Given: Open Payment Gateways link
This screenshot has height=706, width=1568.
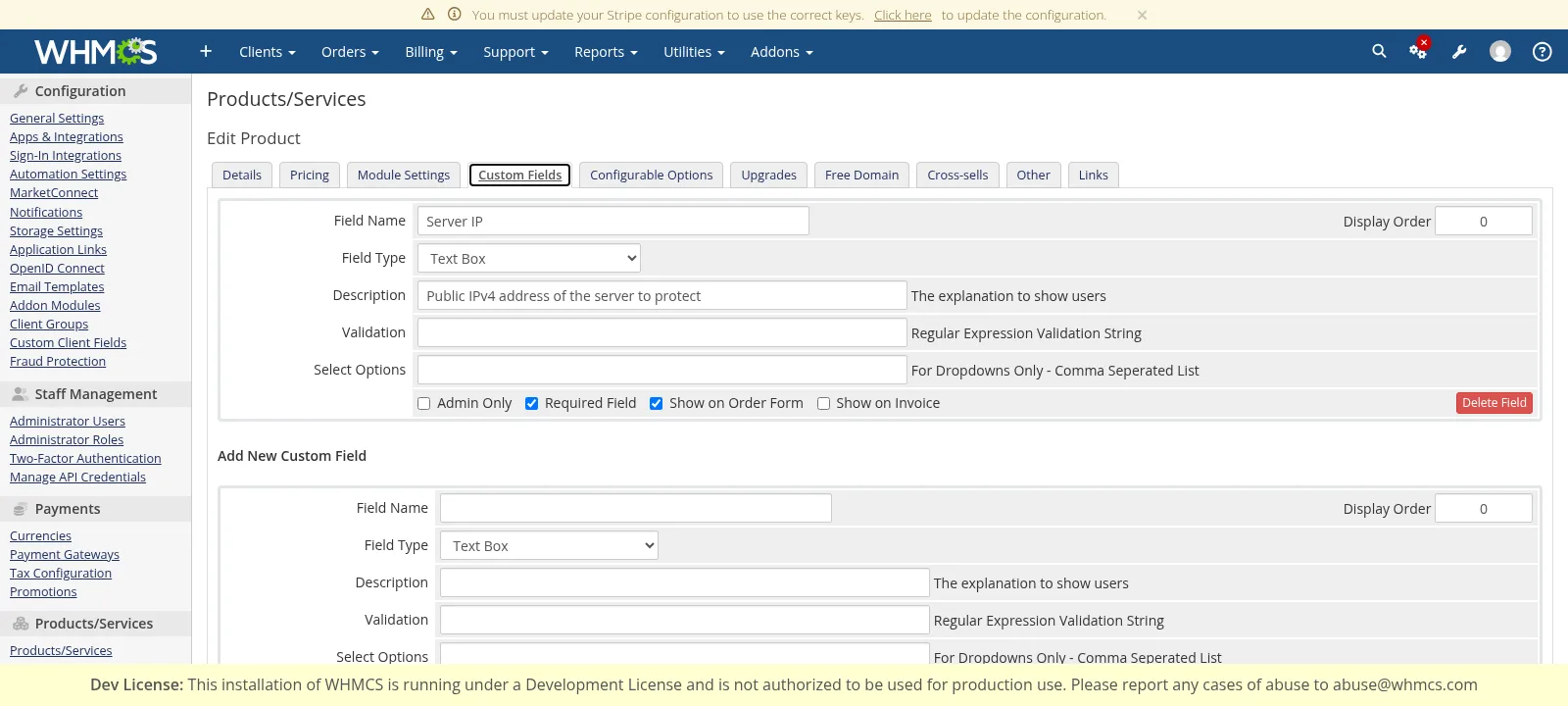Looking at the screenshot, I should click(x=65, y=554).
